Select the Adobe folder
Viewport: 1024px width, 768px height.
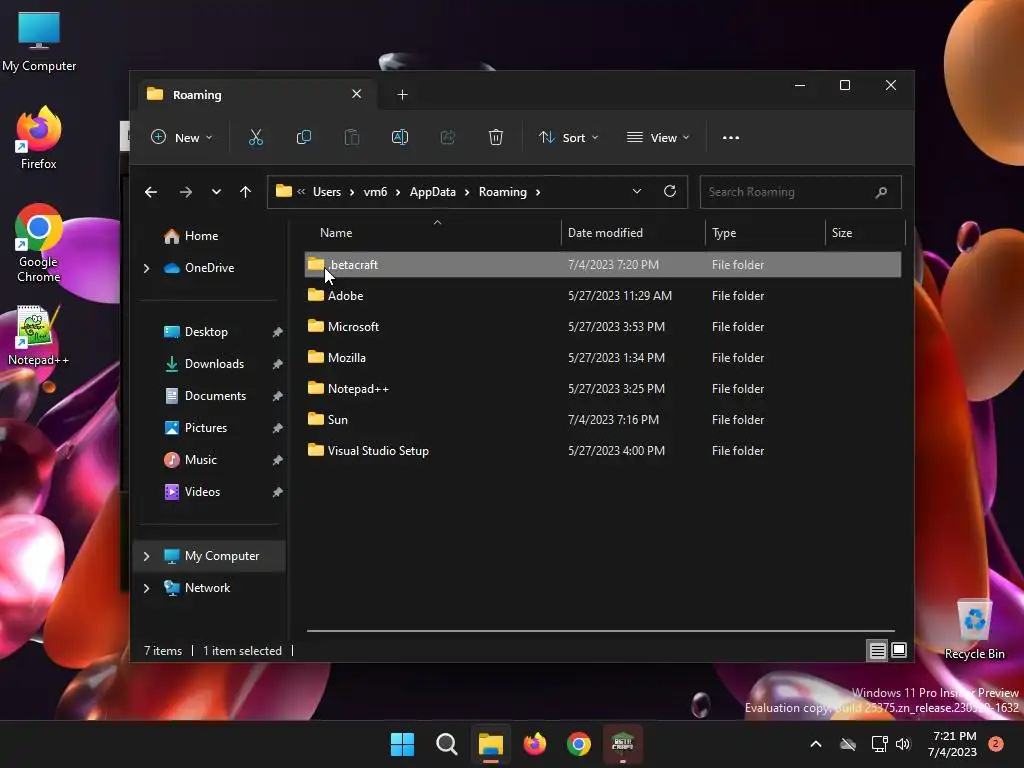pyautogui.click(x=603, y=296)
